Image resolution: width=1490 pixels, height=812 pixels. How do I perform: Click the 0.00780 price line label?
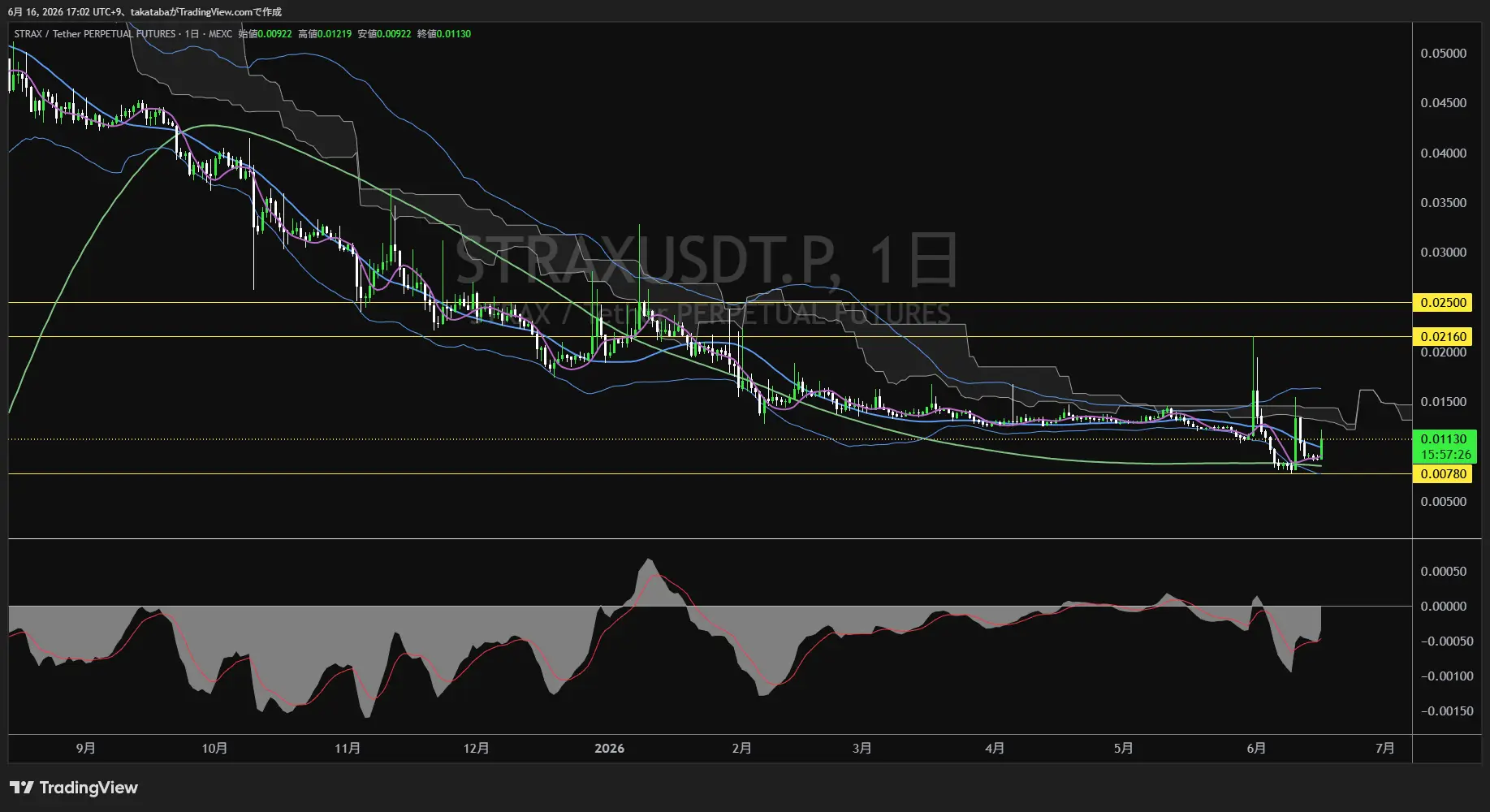pyautogui.click(x=1443, y=473)
